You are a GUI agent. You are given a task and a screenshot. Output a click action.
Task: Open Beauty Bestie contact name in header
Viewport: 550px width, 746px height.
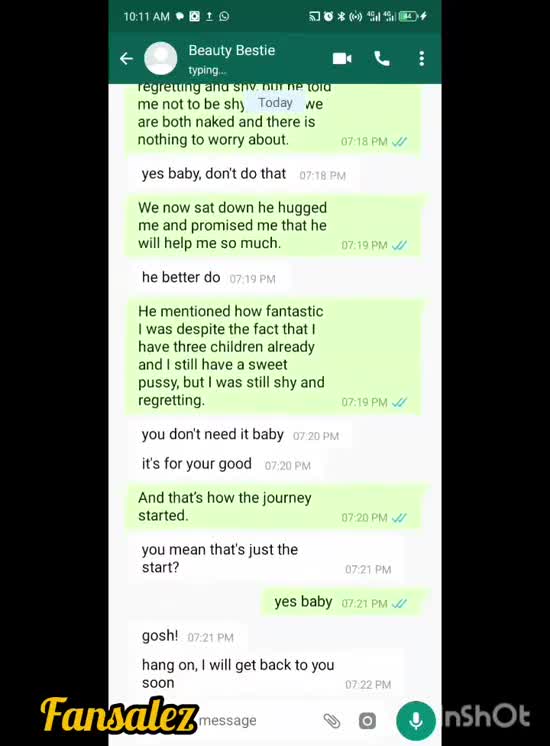[232, 50]
